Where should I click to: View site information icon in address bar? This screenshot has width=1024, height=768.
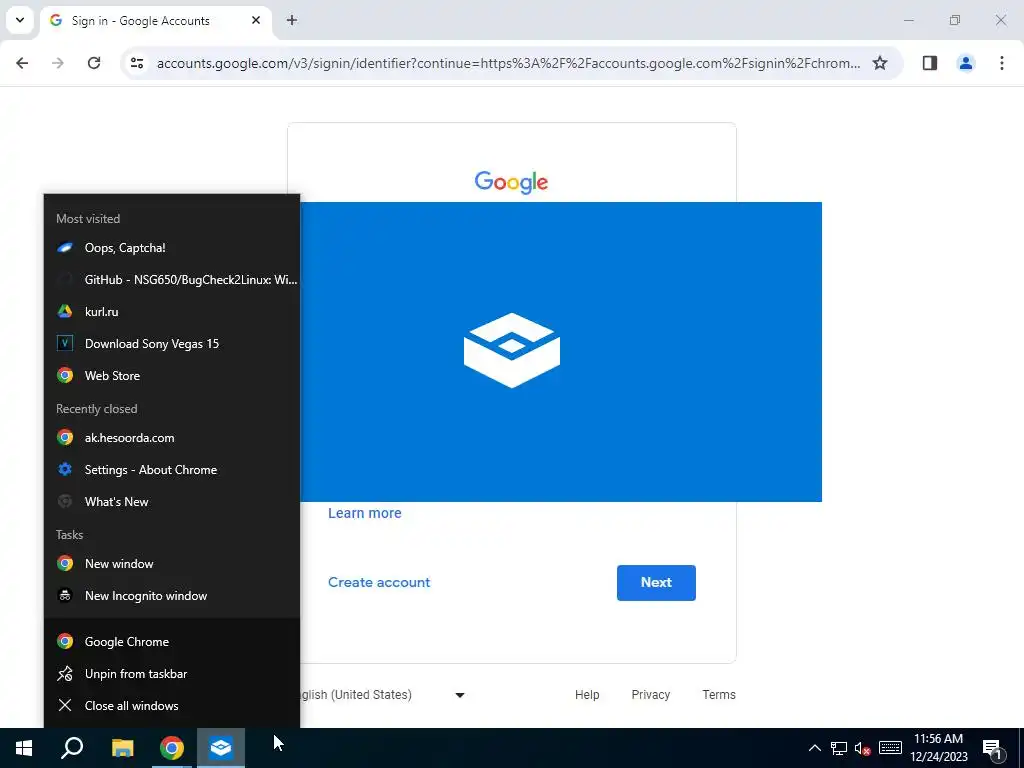pos(137,63)
